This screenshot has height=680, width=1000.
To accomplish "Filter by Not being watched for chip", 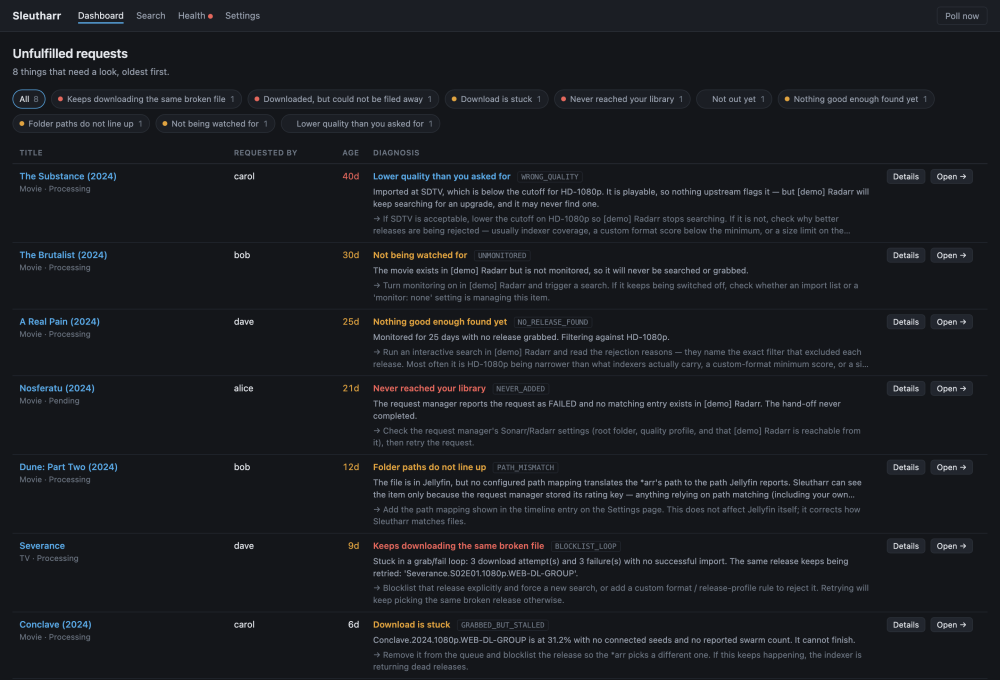I will (x=215, y=124).
